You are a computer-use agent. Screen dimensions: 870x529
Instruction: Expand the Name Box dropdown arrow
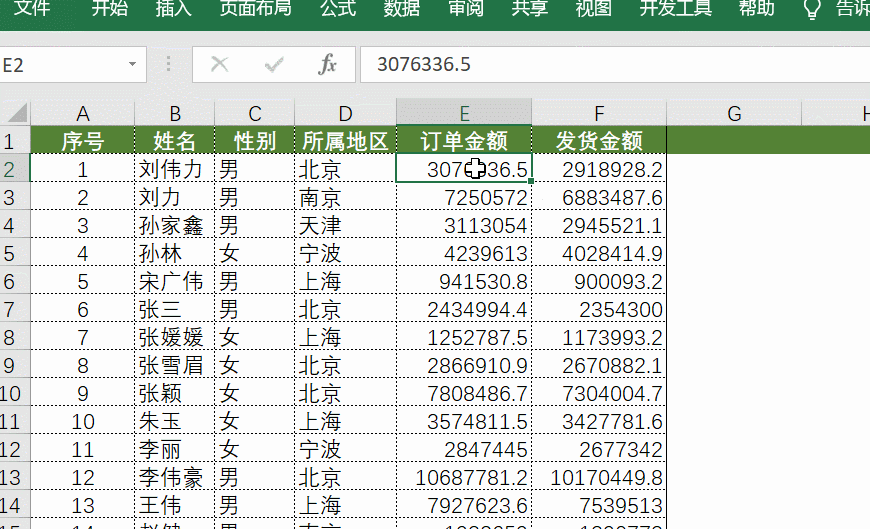click(132, 64)
